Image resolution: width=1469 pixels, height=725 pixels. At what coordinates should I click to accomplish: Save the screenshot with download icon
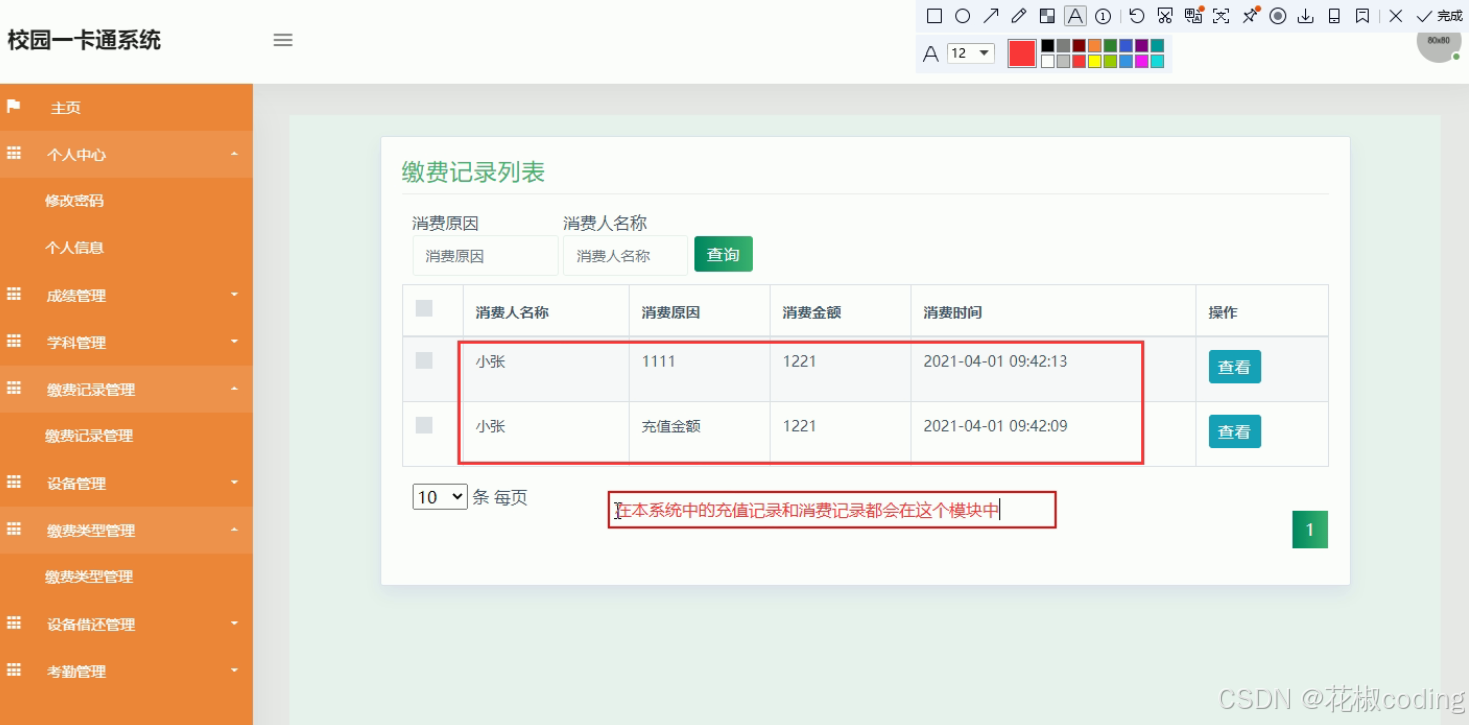1306,15
